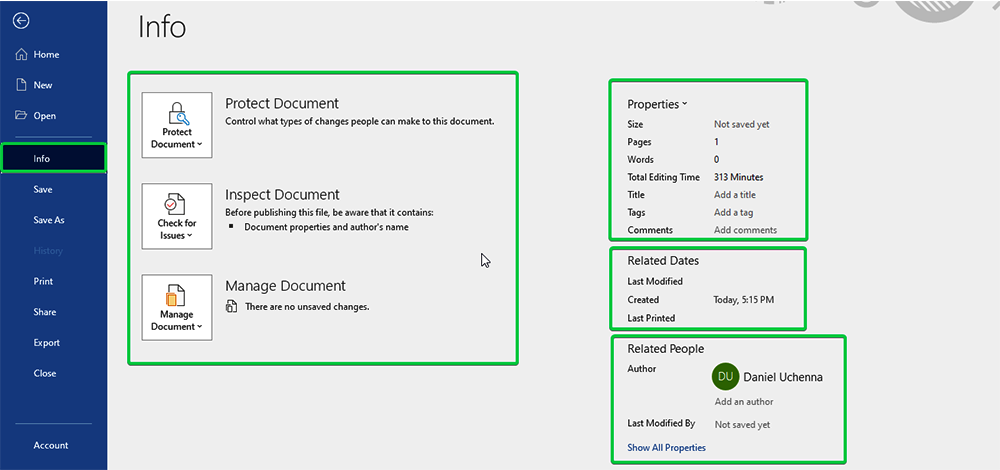
Task: Click the New document icon
Action: [20, 85]
